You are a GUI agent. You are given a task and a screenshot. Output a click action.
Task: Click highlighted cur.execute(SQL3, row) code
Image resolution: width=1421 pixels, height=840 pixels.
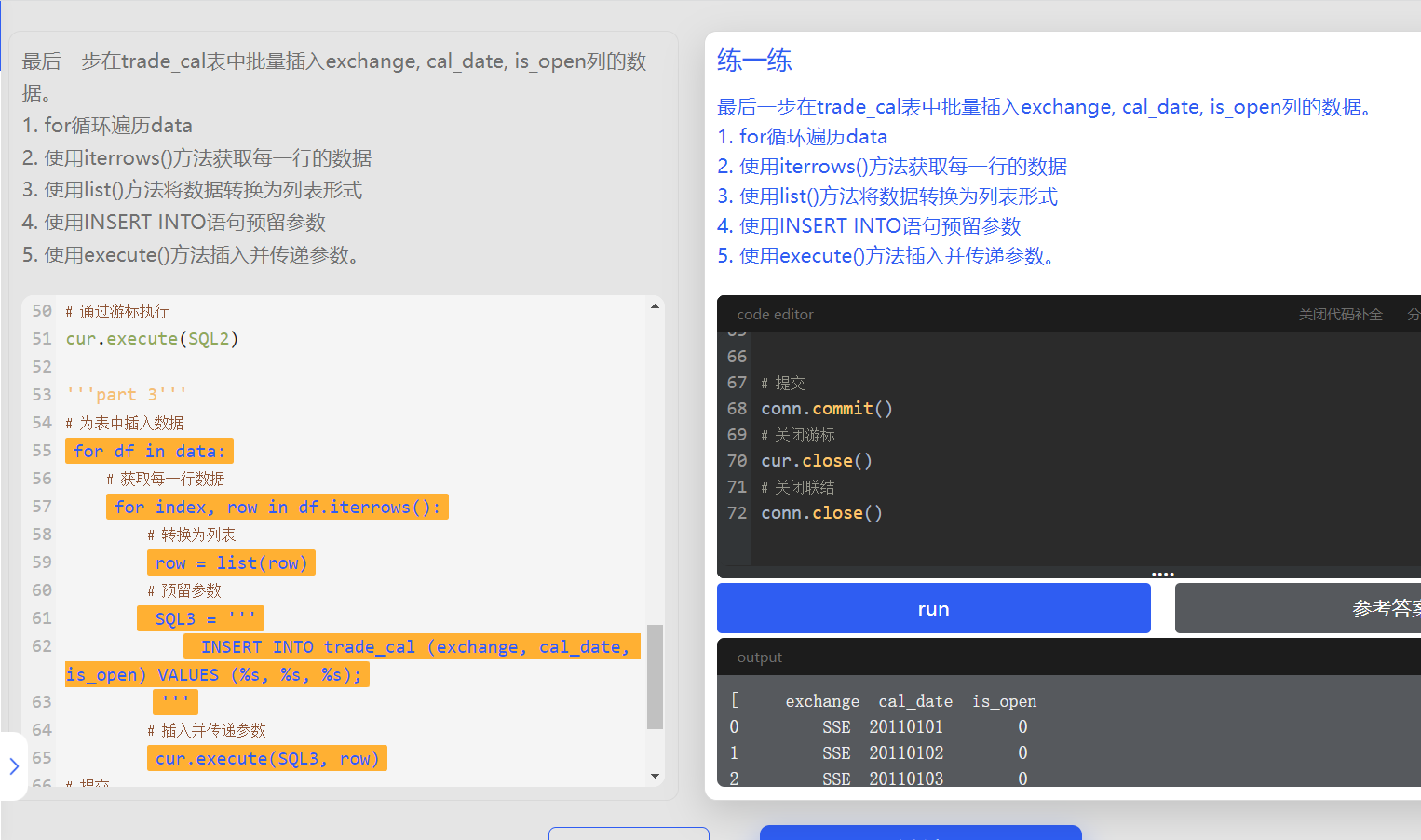(266, 758)
